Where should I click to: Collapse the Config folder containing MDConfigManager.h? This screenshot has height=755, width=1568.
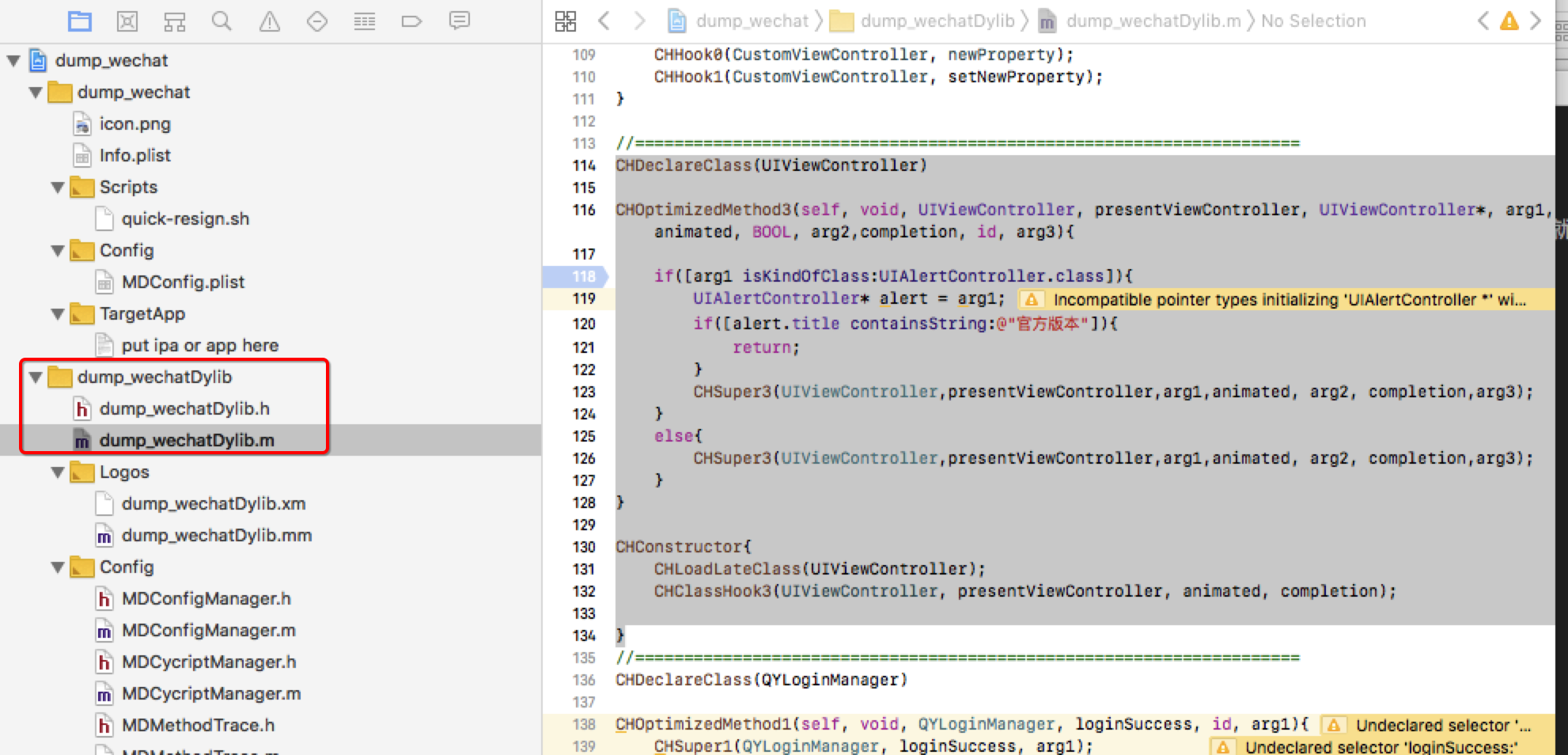pyautogui.click(x=58, y=567)
